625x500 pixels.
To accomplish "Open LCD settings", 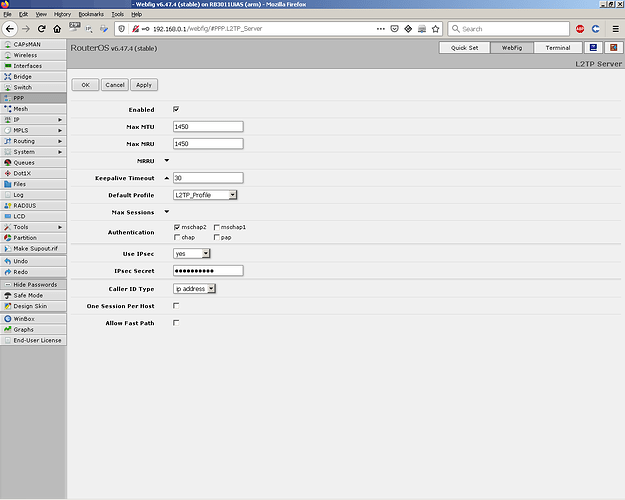I will (33, 217).
